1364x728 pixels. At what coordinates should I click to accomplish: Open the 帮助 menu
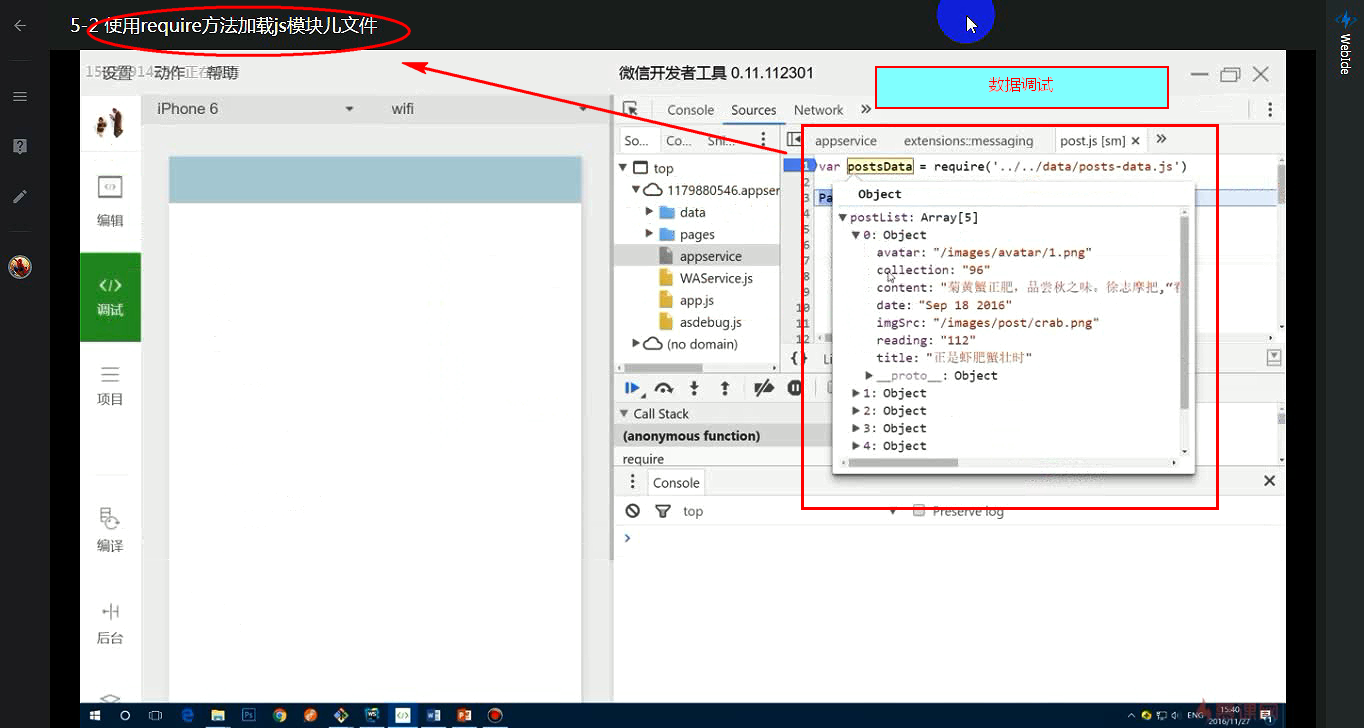[x=223, y=73]
